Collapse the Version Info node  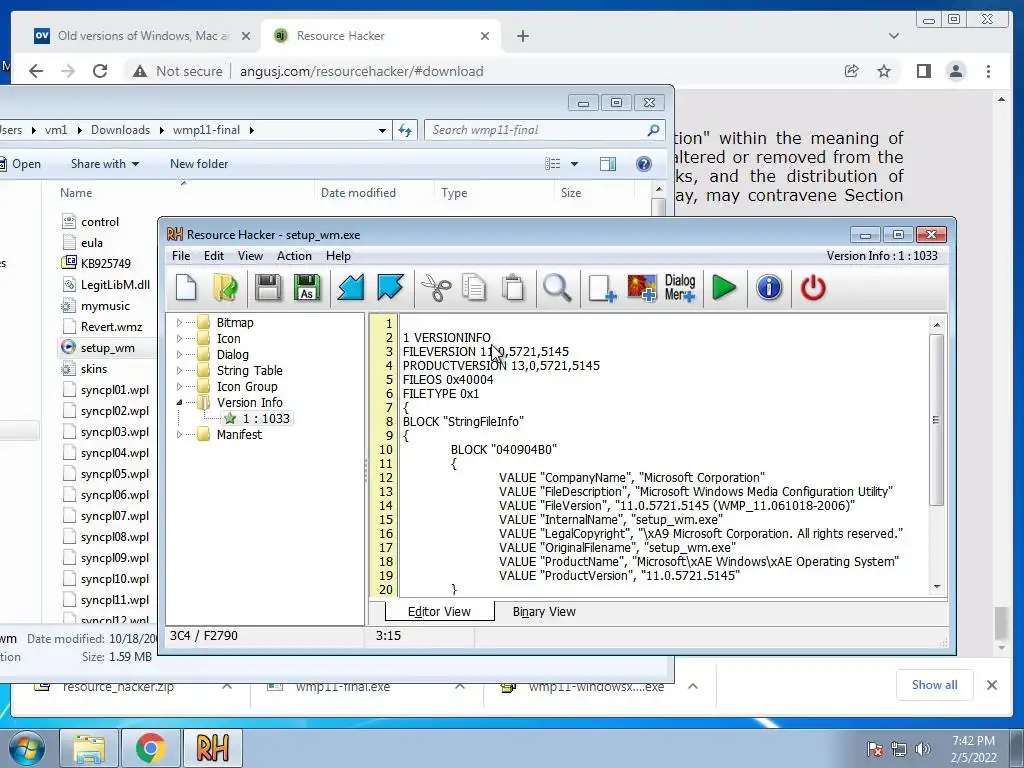[x=180, y=402]
